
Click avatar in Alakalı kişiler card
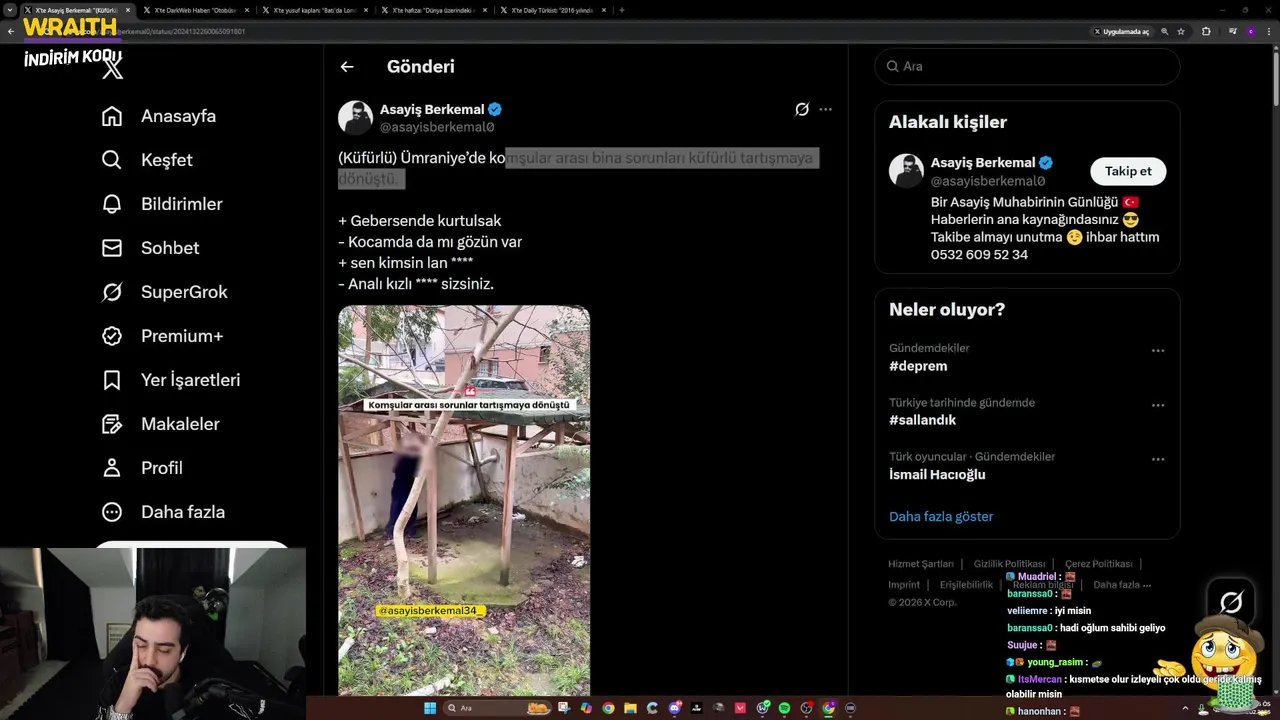[x=906, y=171]
